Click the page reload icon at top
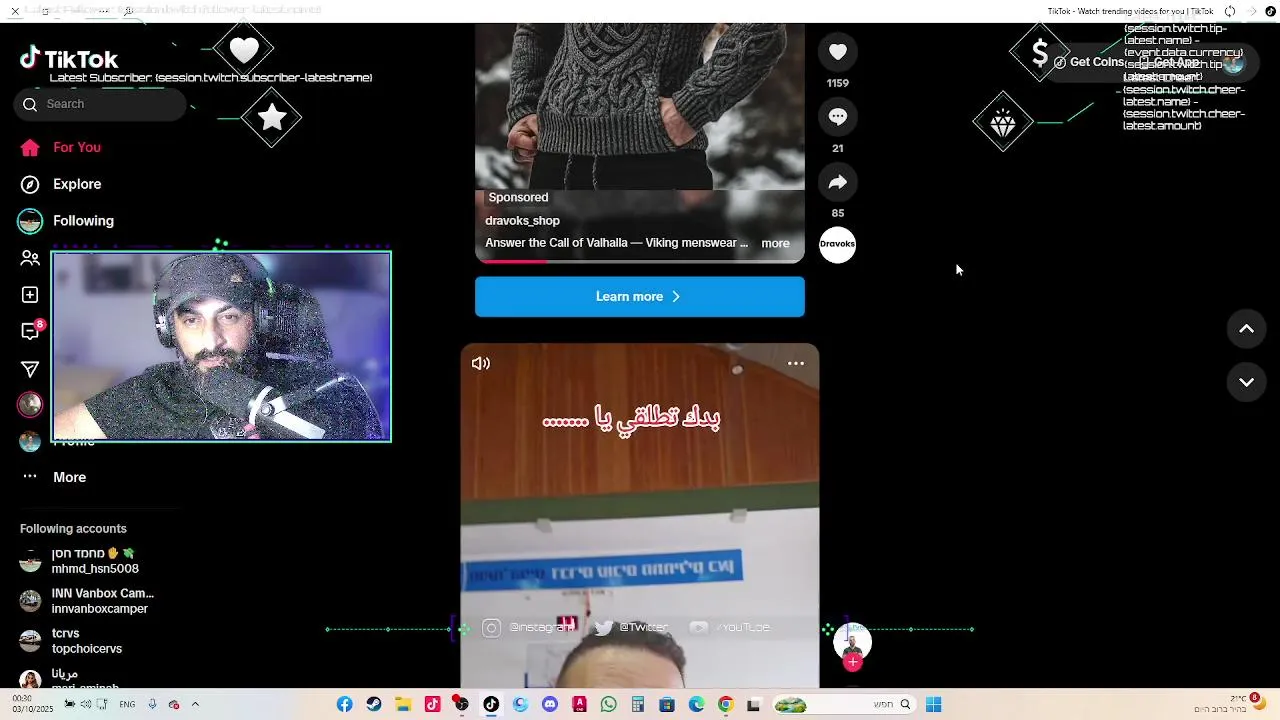The width and height of the screenshot is (1280, 720). pos(1229,11)
